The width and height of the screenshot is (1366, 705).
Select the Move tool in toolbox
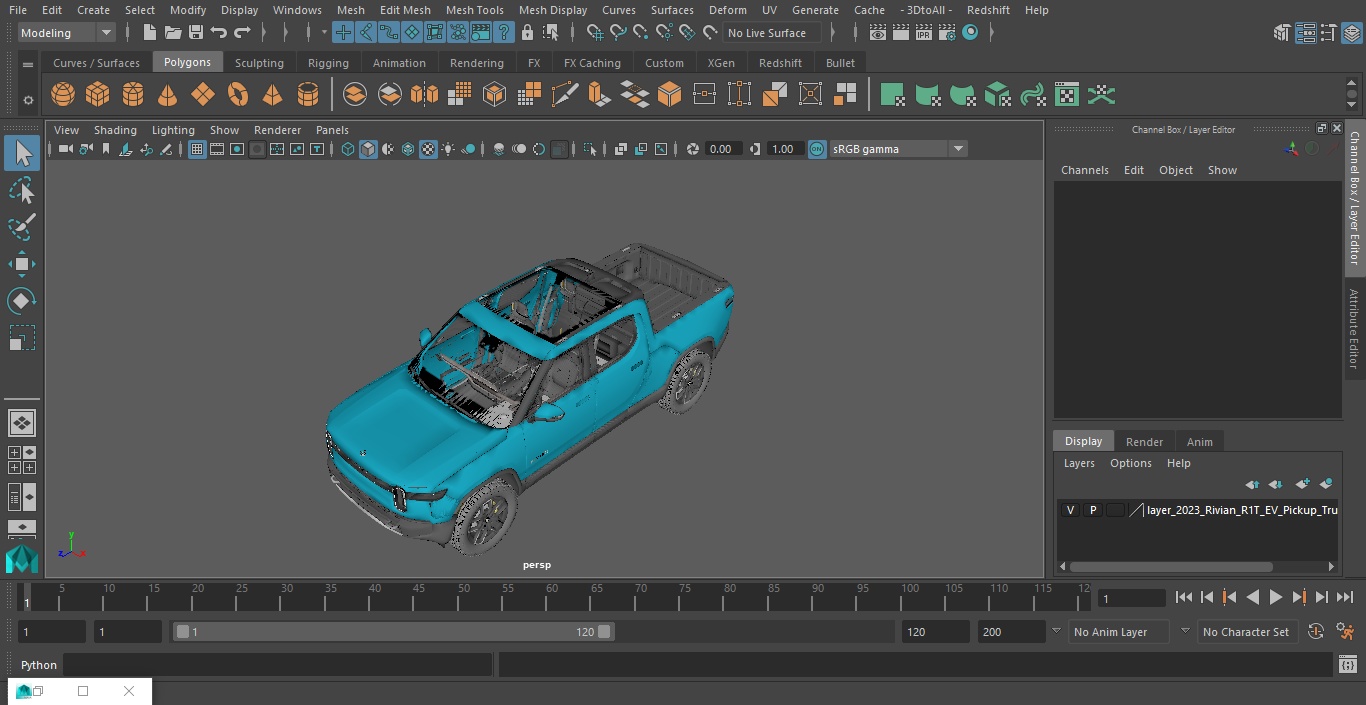[x=21, y=264]
